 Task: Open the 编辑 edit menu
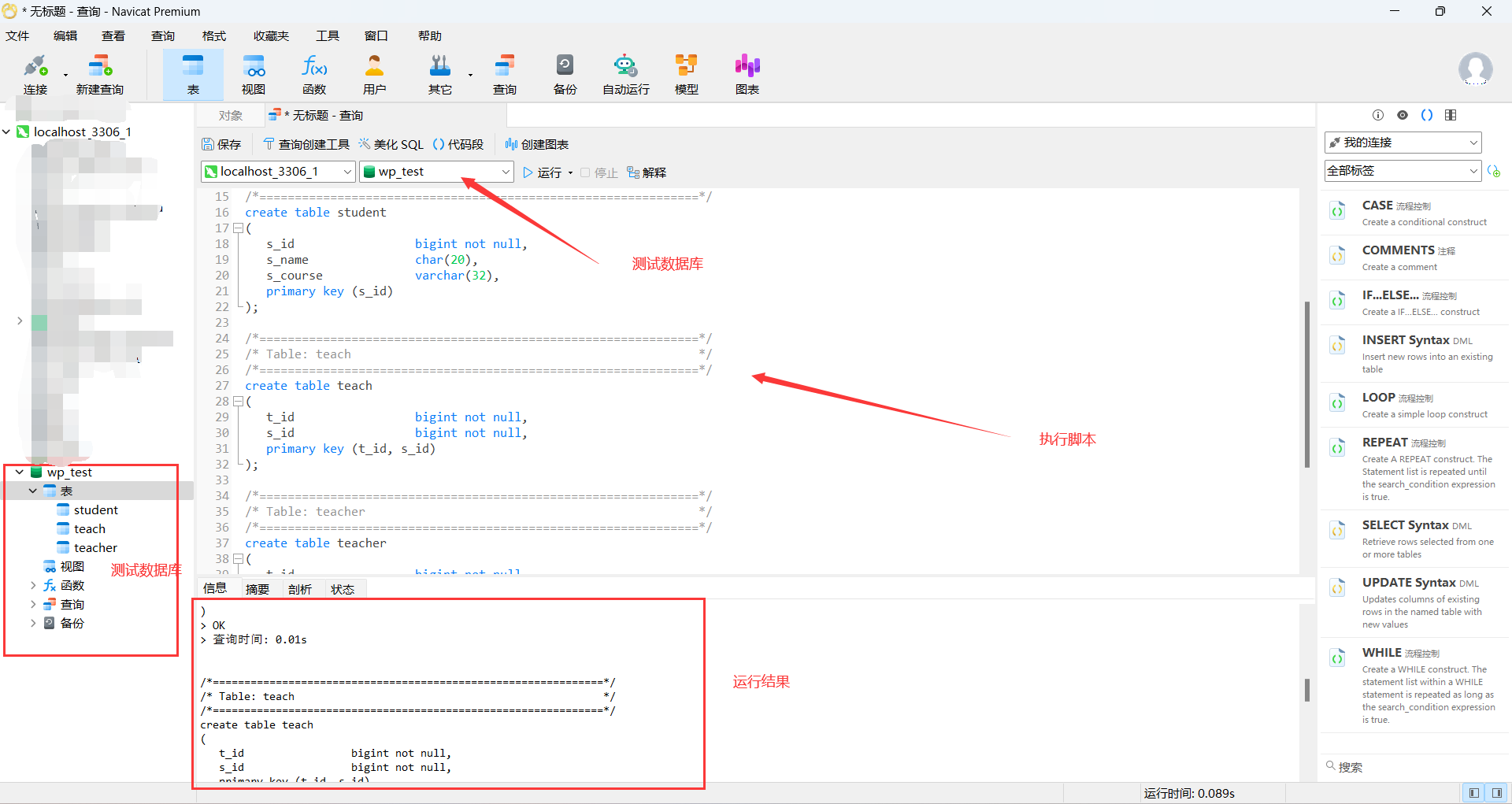65,36
